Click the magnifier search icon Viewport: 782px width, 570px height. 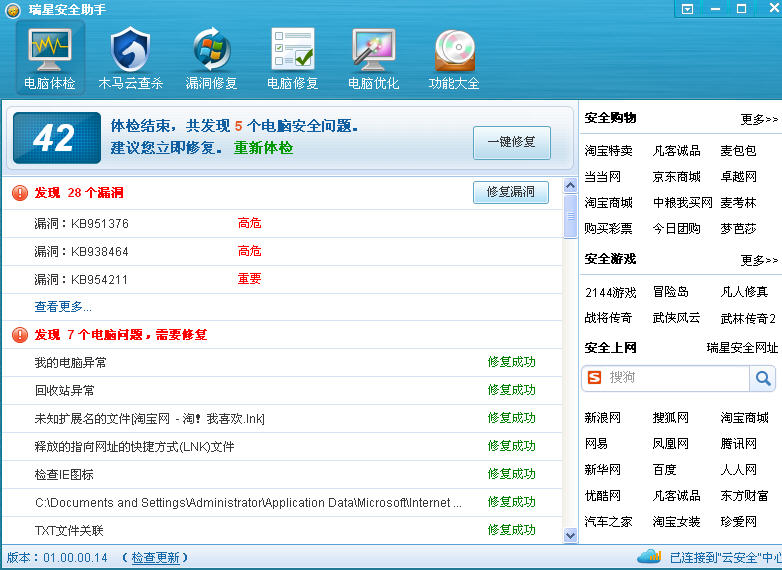pos(763,378)
